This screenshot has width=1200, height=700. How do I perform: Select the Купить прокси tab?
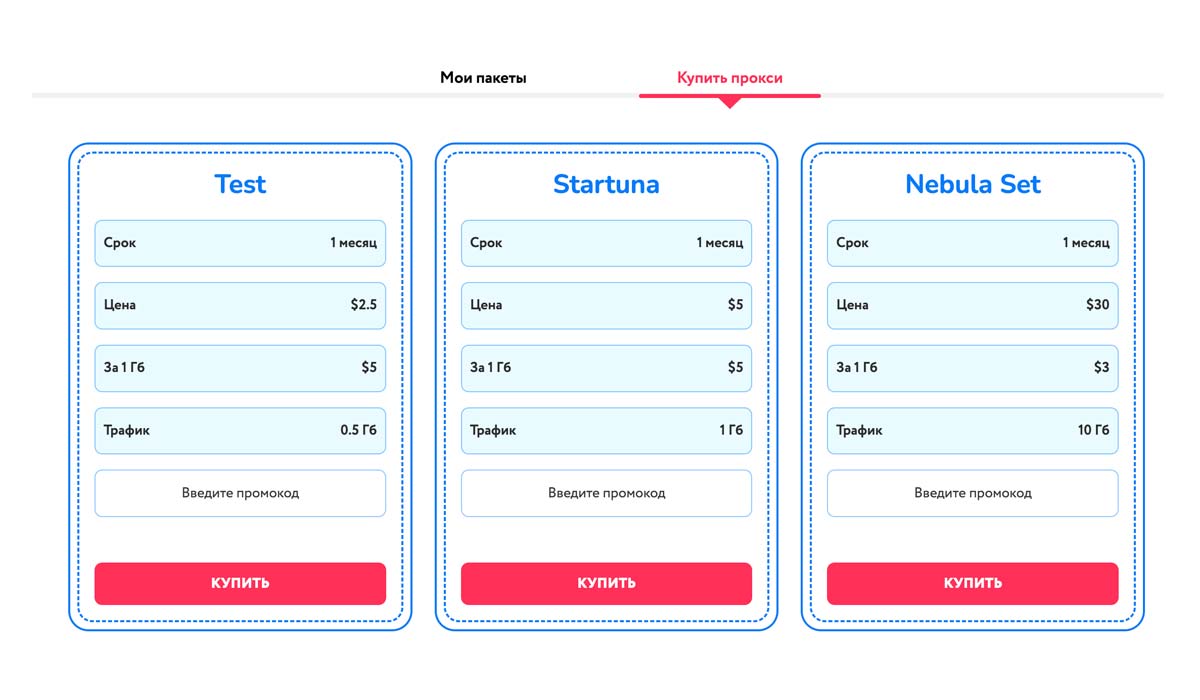point(729,78)
